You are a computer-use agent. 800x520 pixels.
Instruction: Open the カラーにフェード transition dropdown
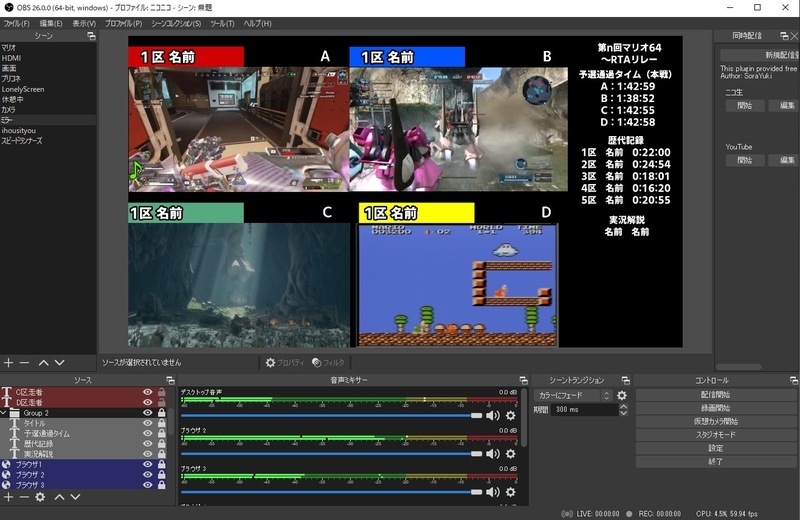coord(574,396)
